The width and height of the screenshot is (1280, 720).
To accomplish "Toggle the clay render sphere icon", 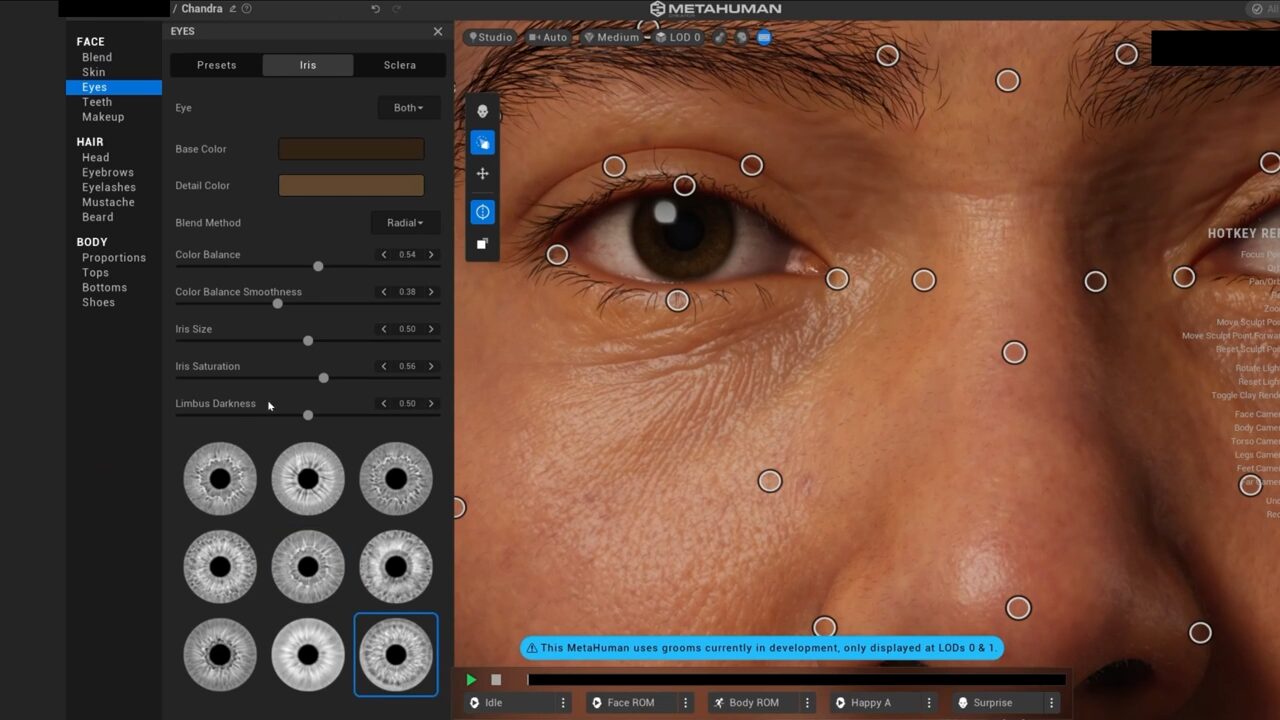I will 741,37.
